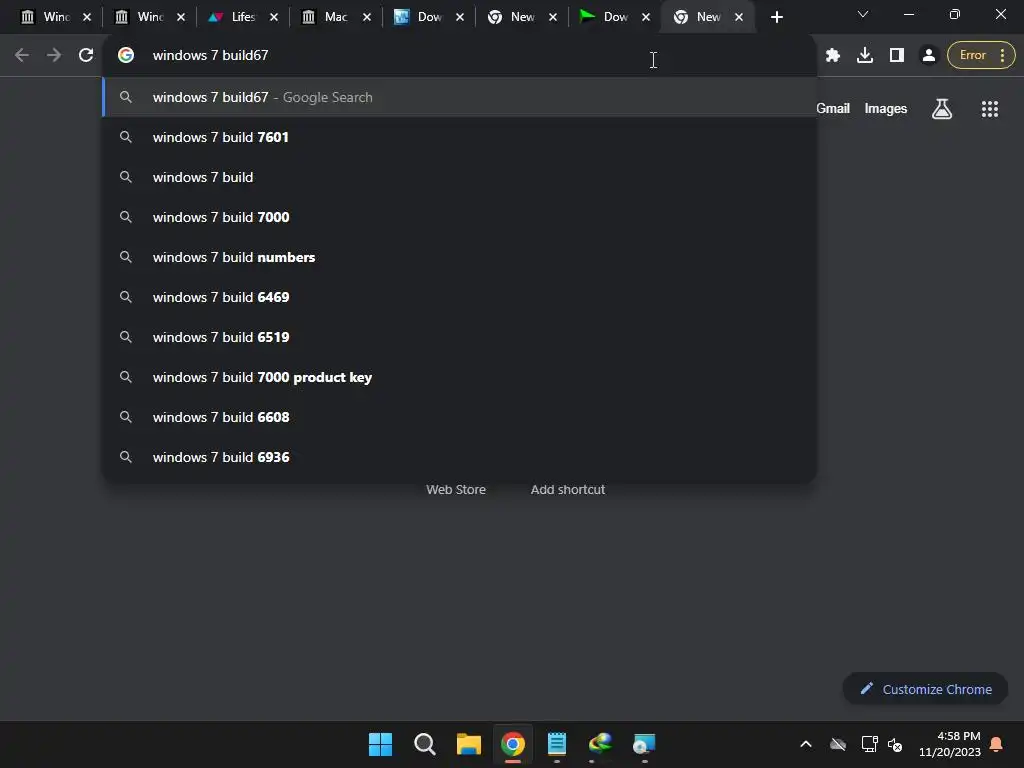
Task: Open the disc setup taskbar icon
Action: pos(644,744)
